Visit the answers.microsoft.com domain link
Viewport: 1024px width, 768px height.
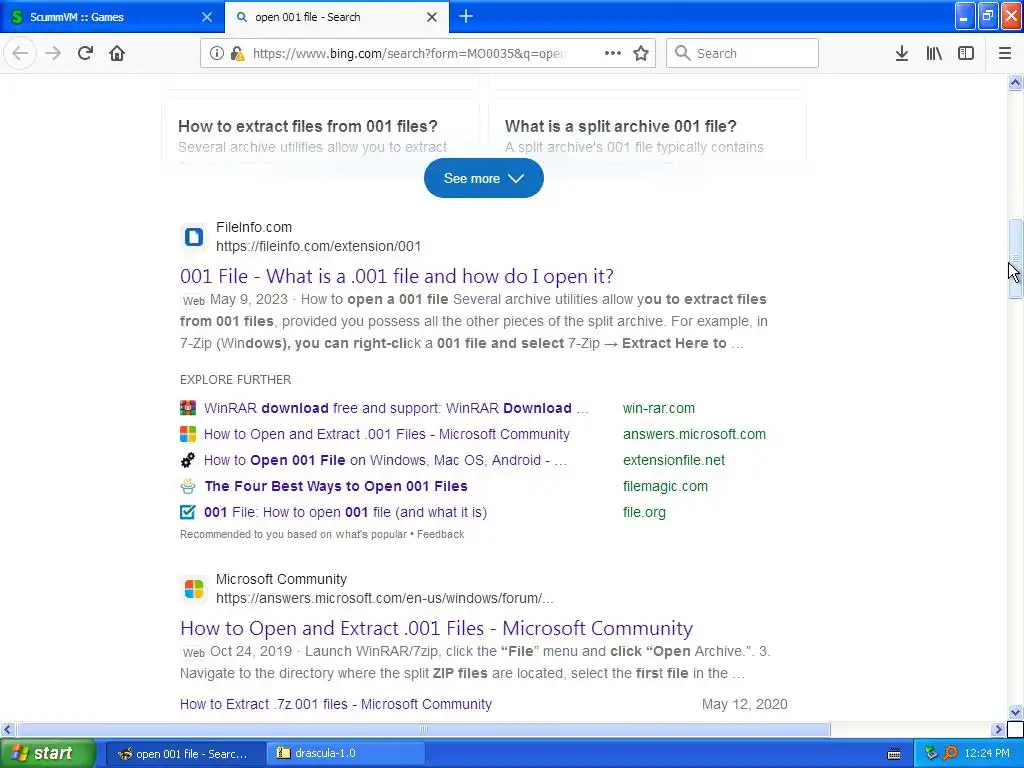(x=694, y=434)
